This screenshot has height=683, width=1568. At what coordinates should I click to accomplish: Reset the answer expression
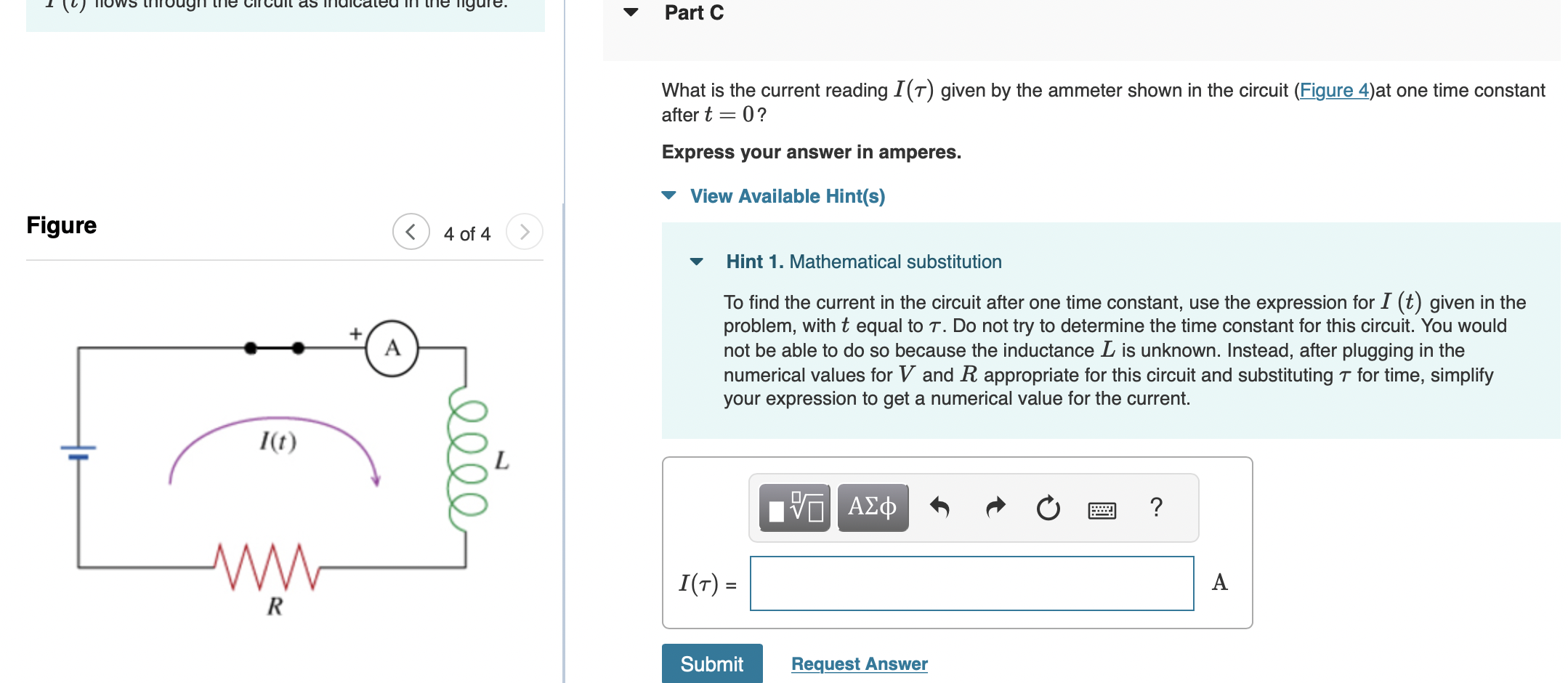[1048, 508]
